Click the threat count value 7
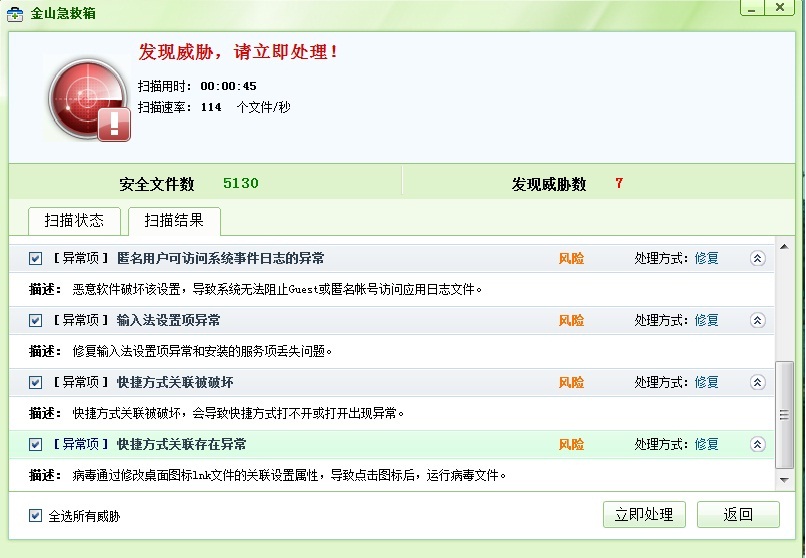806x558 pixels. (x=619, y=183)
